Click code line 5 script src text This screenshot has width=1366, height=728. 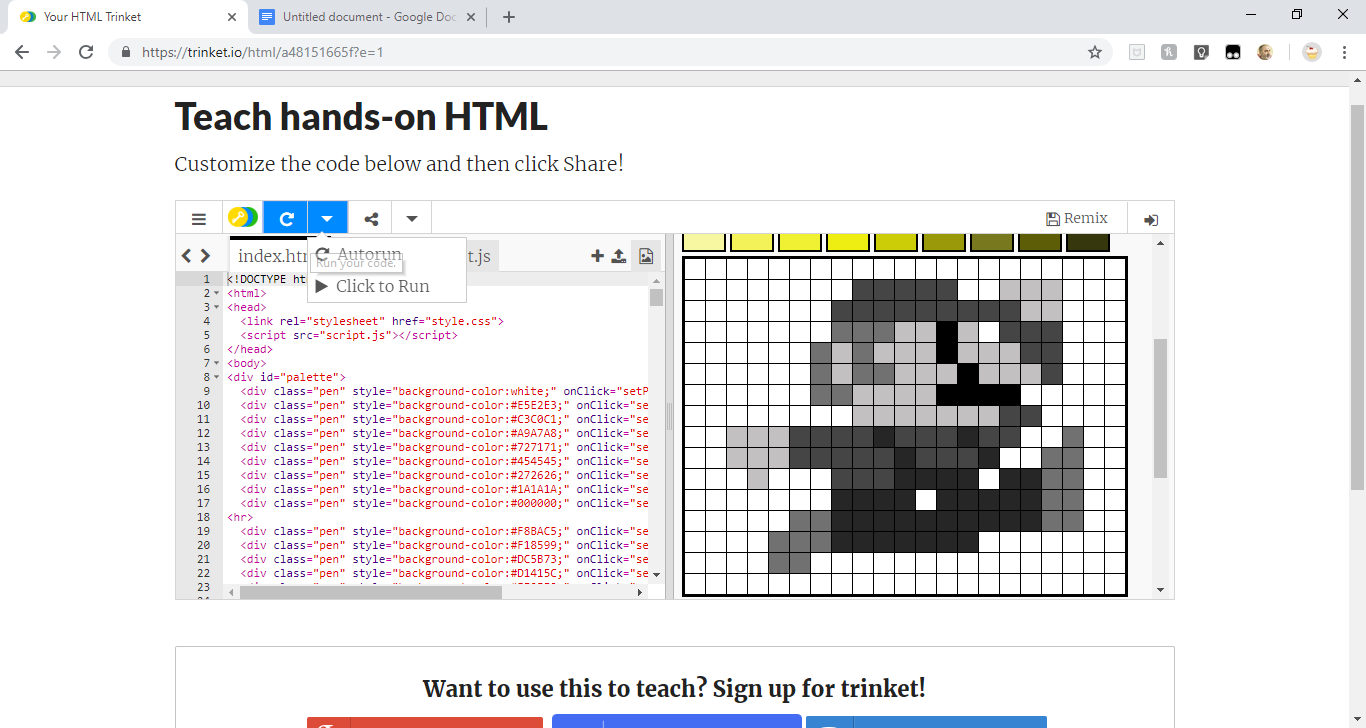coord(349,336)
